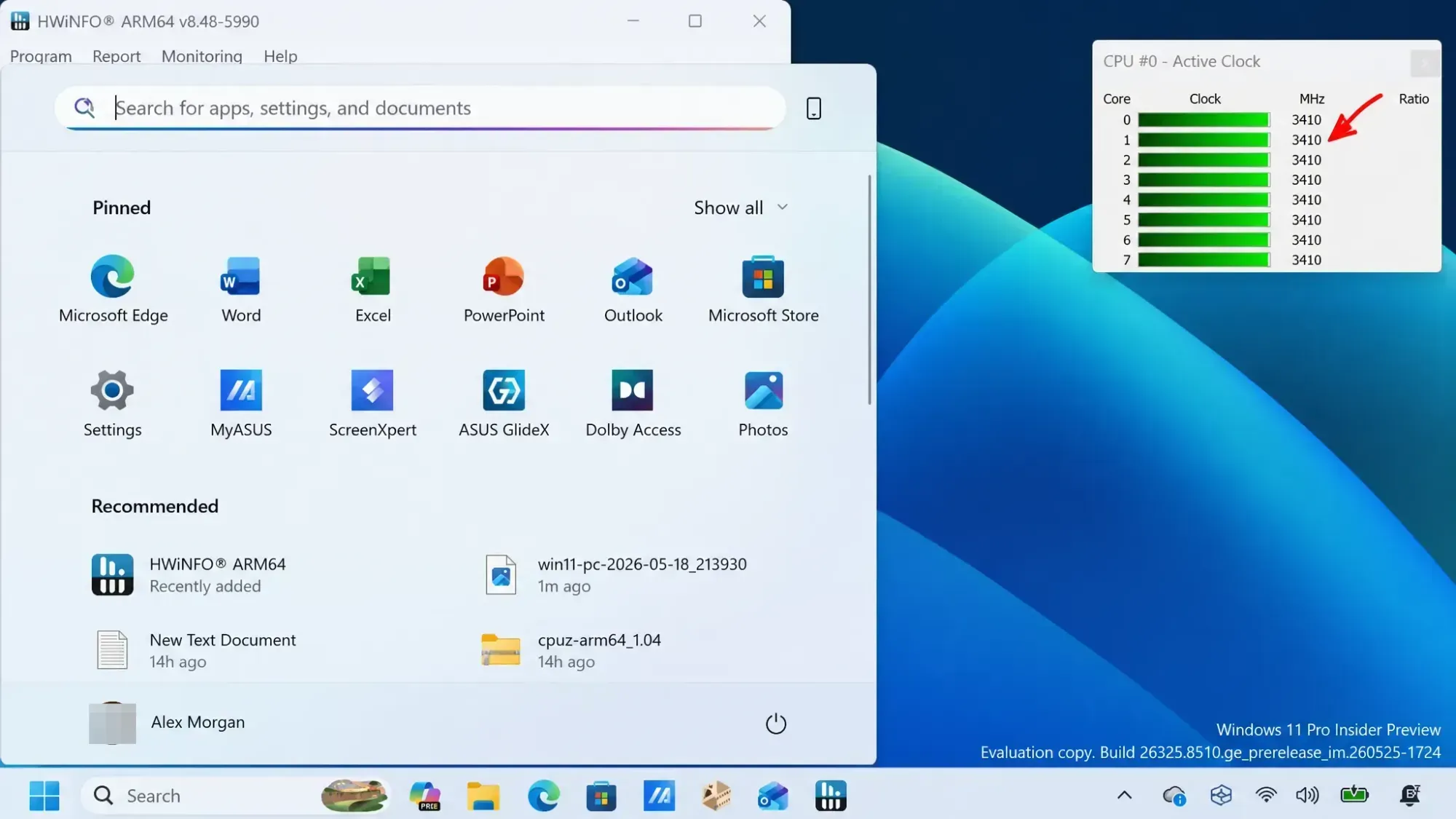Click Core 3 clock bar

click(x=1203, y=180)
